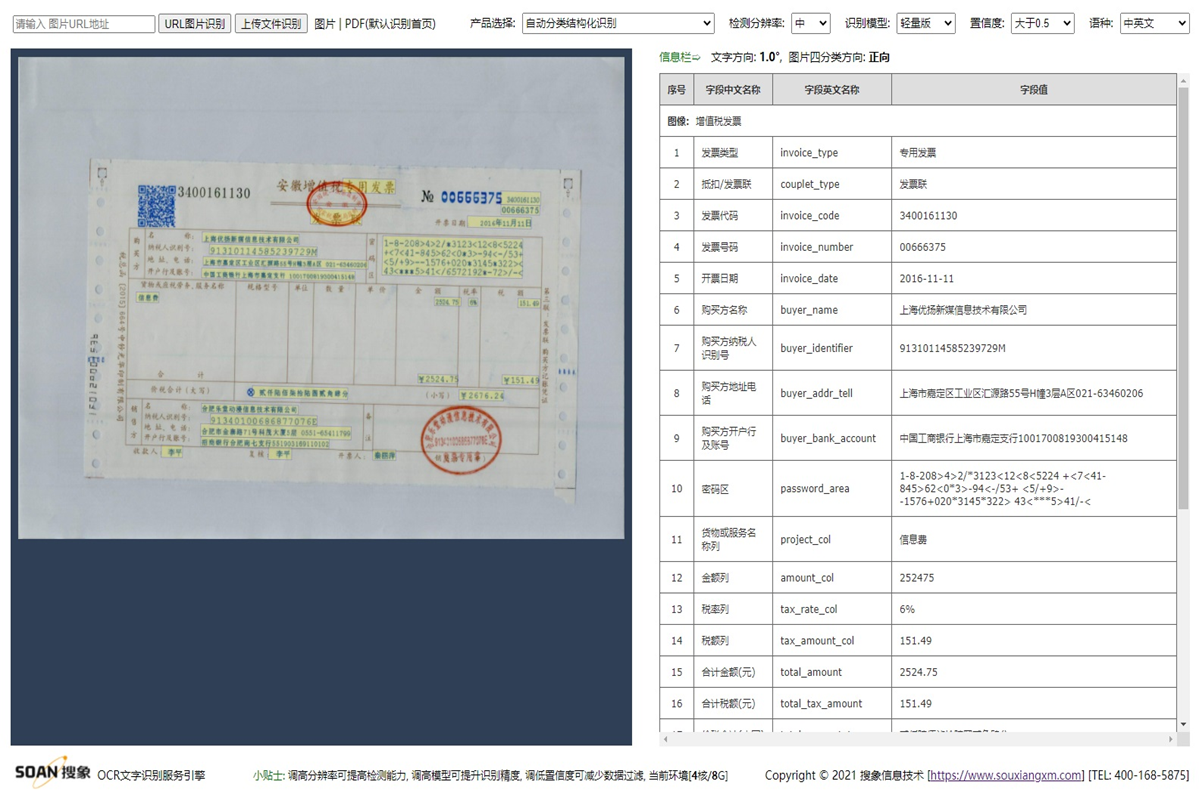Click the vertical scrollbar down arrow
This screenshot has height=800, width=1199.
[1183, 724]
